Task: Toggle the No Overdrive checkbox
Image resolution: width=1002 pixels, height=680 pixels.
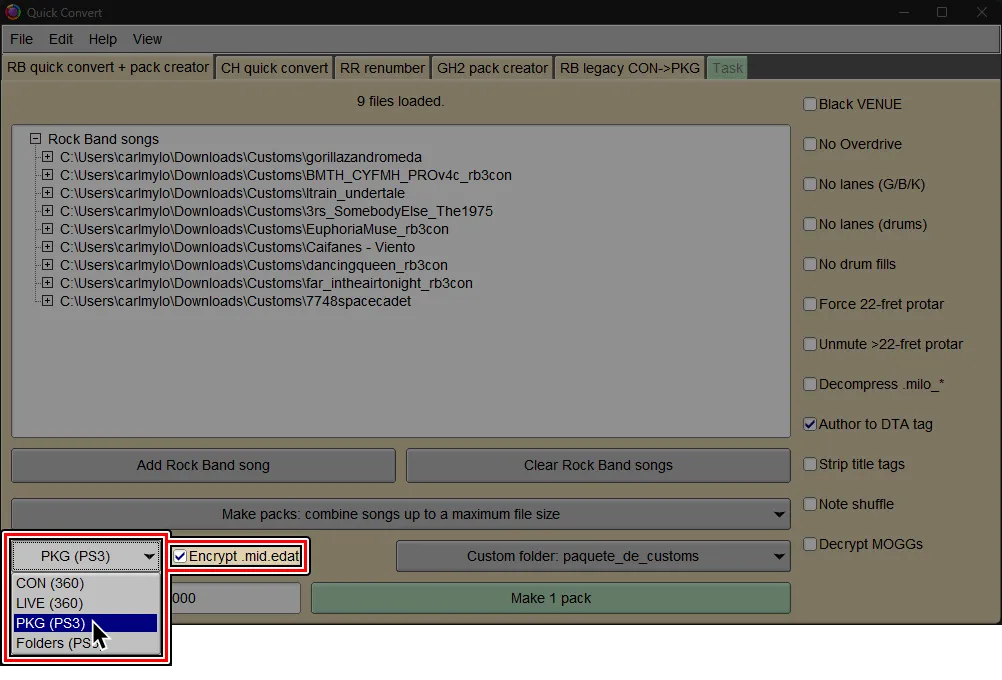Action: pyautogui.click(x=809, y=143)
